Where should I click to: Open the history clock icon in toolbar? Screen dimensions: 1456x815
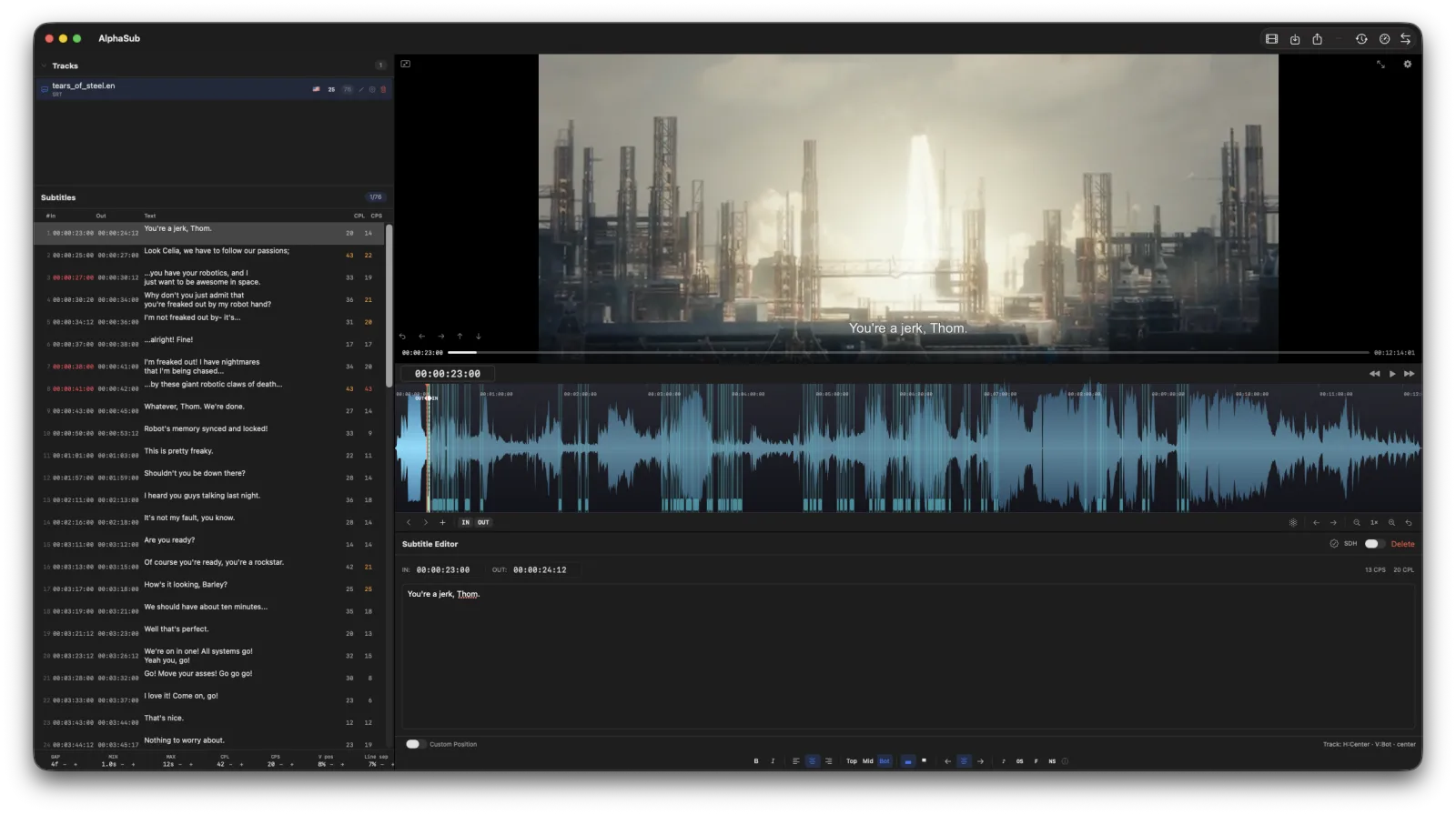click(1361, 39)
